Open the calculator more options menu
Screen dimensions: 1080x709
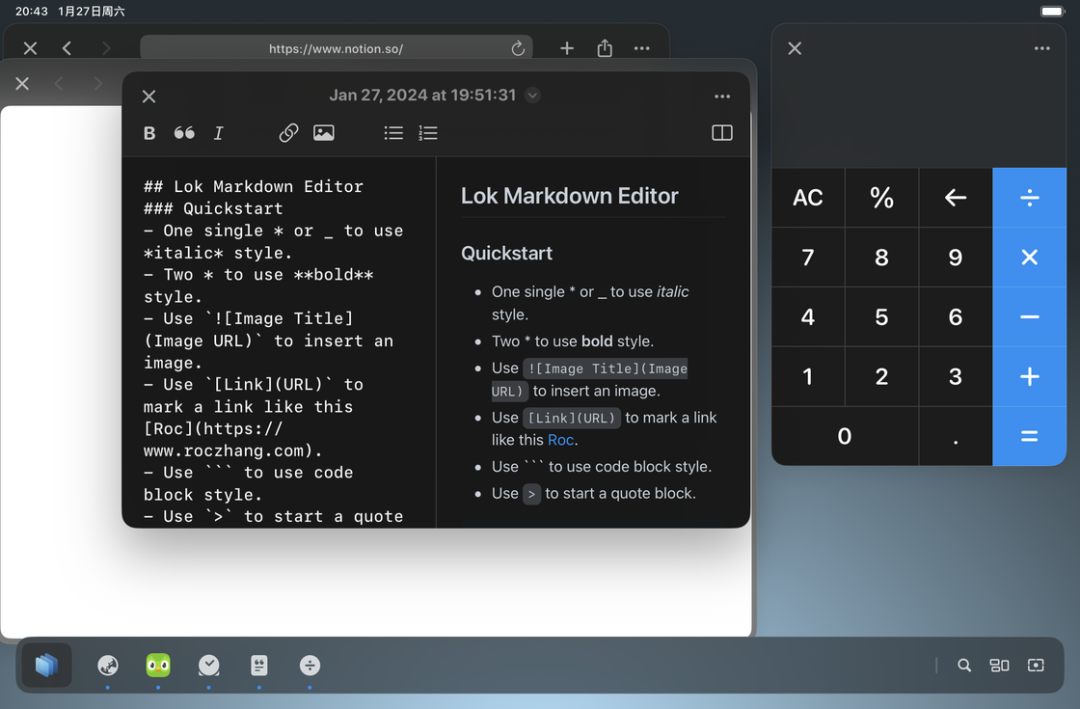[x=1042, y=48]
